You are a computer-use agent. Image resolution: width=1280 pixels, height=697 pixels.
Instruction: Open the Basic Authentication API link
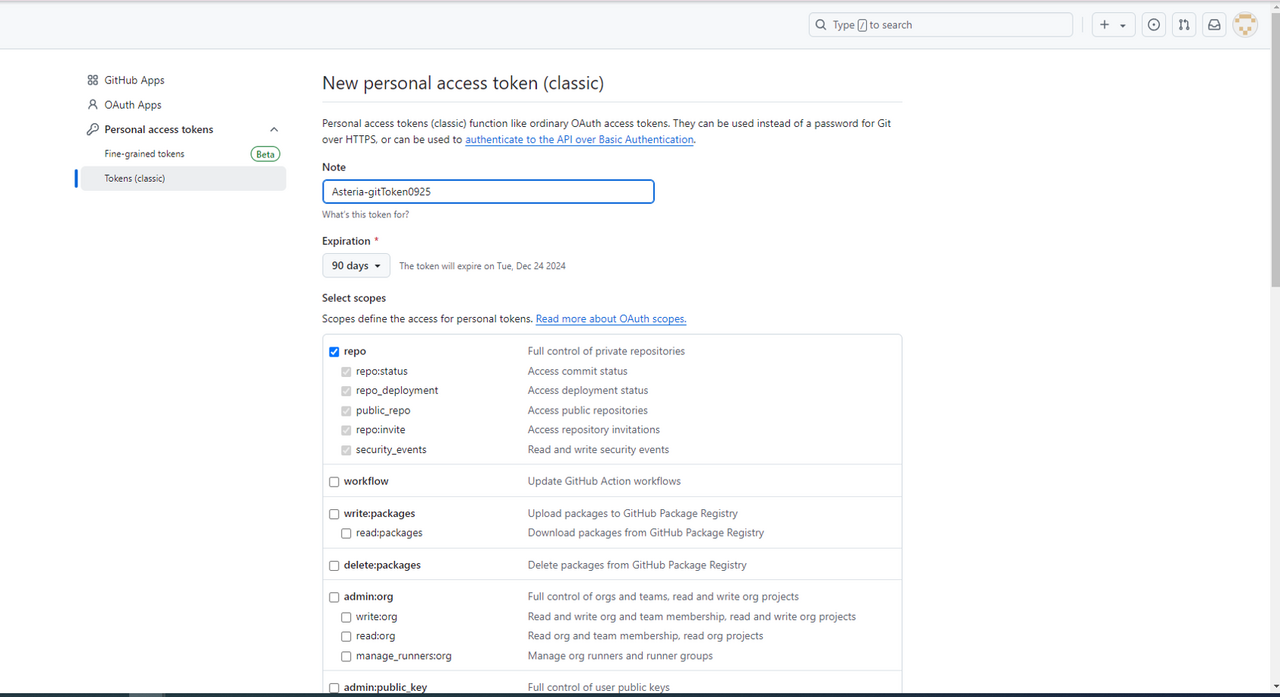[x=579, y=140]
